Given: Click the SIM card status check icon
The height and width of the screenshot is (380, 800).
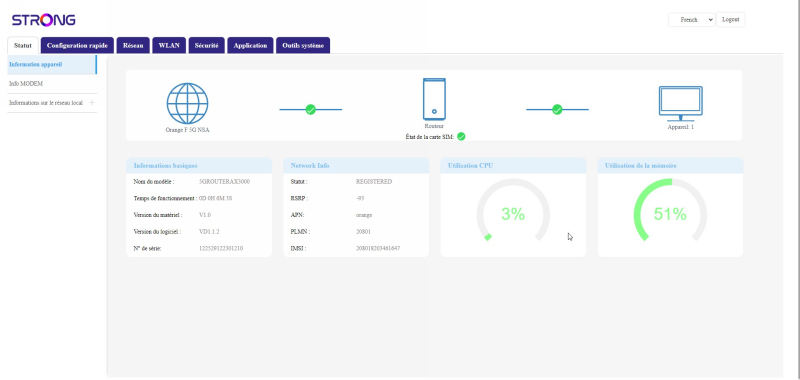Looking at the screenshot, I should (461, 136).
